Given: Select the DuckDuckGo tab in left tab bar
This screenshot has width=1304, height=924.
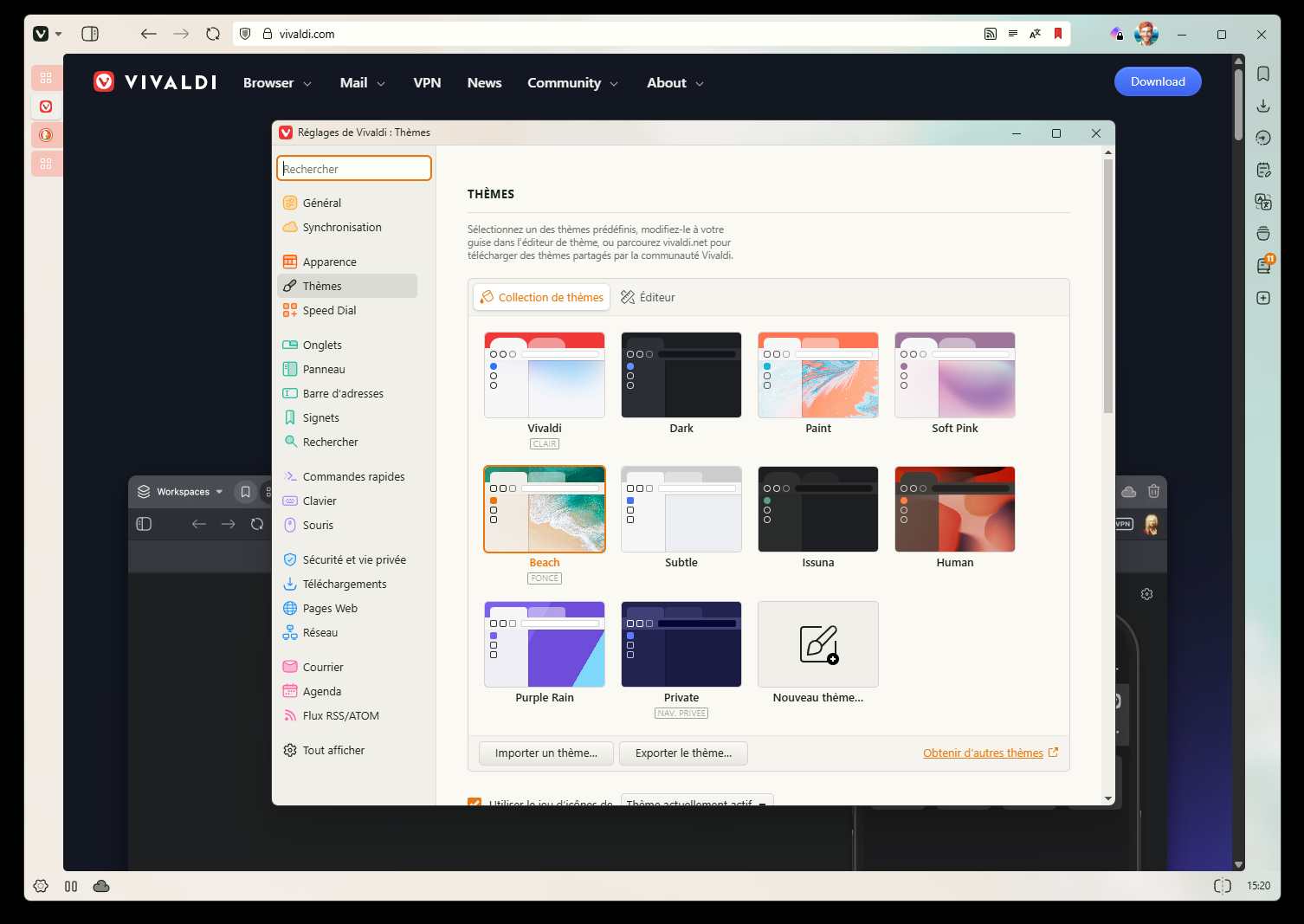Looking at the screenshot, I should pos(46,135).
